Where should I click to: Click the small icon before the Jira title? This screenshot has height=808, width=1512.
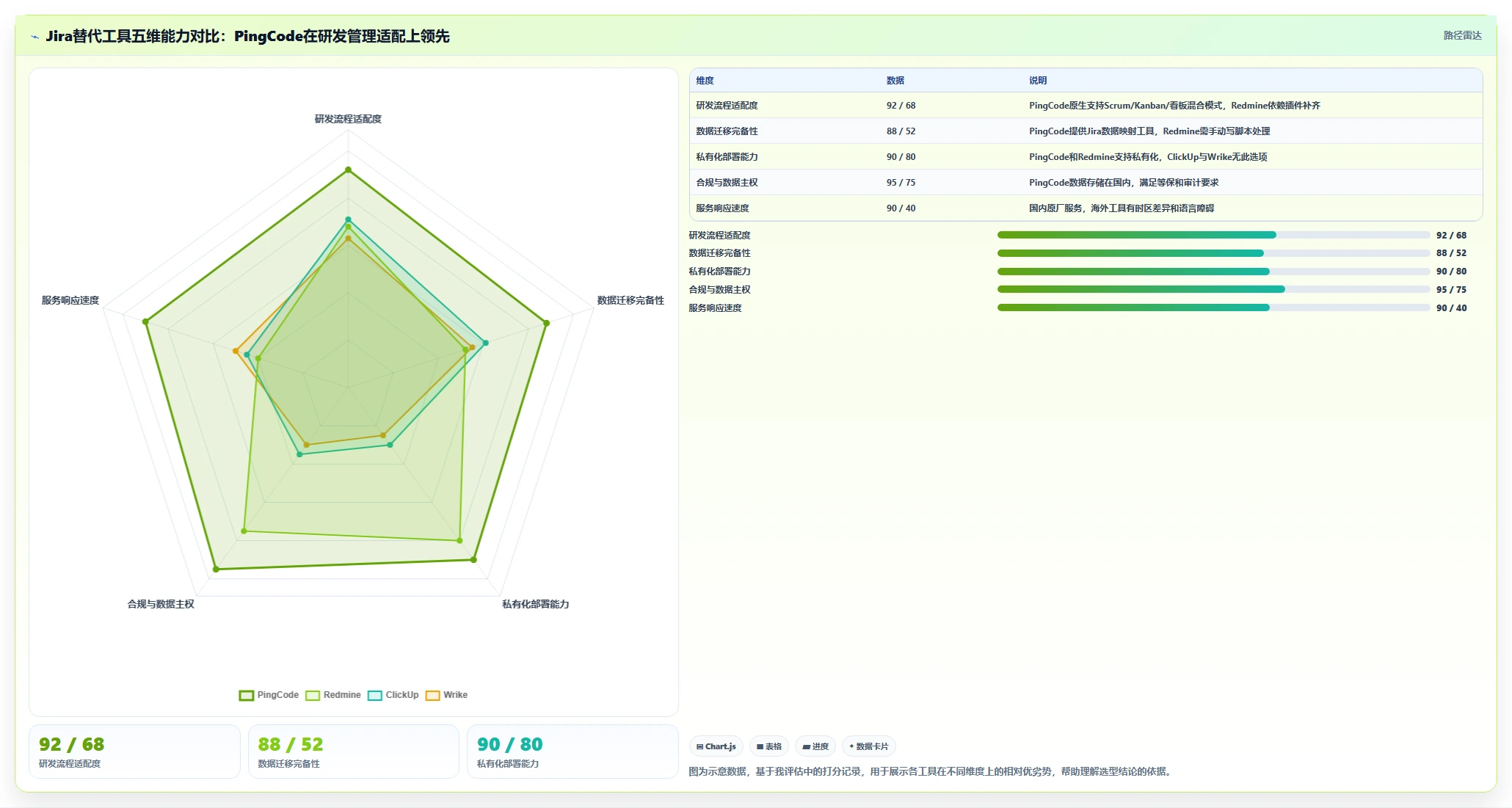[x=34, y=37]
